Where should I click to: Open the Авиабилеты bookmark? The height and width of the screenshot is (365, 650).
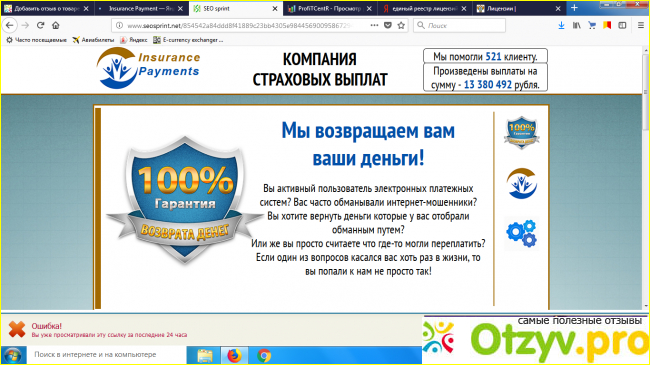point(93,40)
